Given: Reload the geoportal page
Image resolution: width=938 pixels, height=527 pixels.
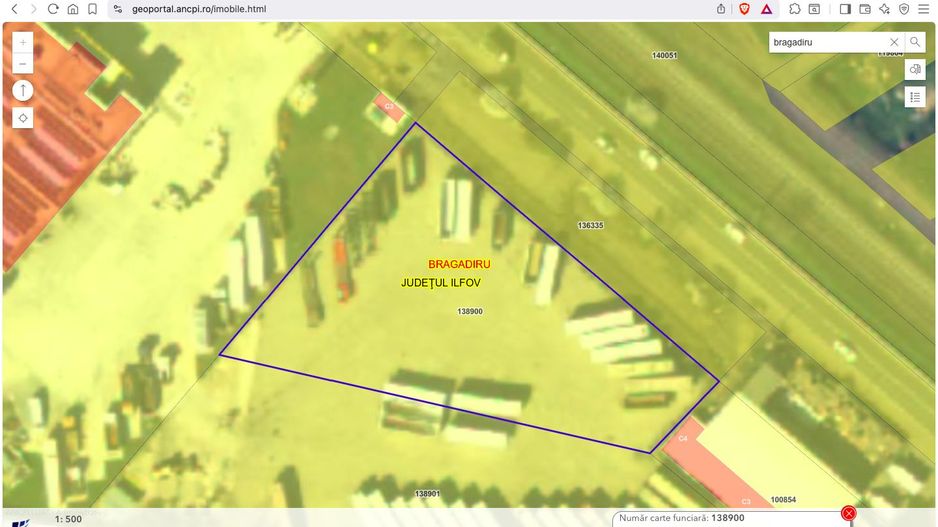Looking at the screenshot, I should tap(53, 9).
